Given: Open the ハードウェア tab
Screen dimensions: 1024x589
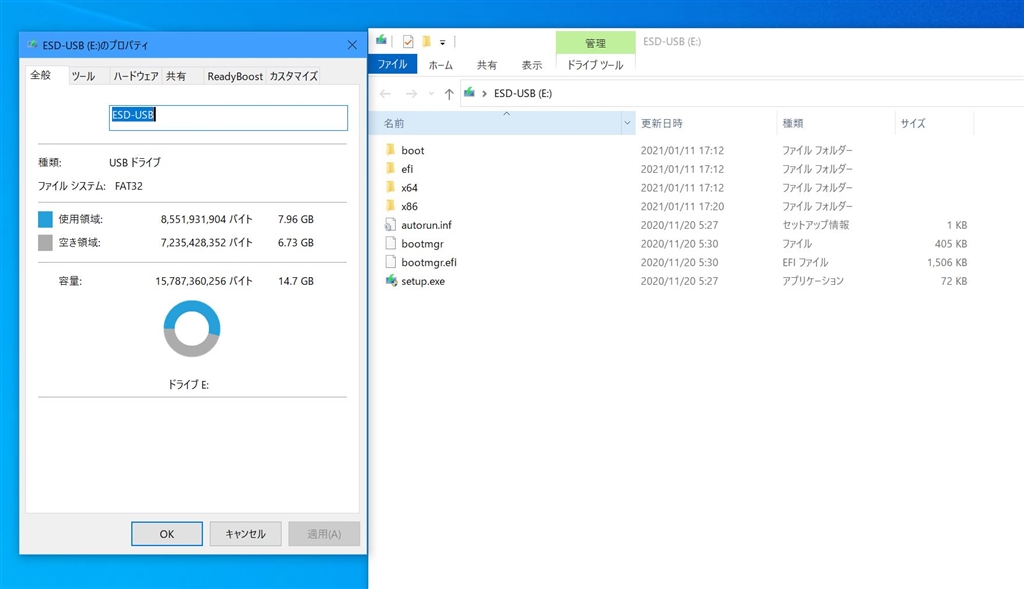Looking at the screenshot, I should (135, 76).
